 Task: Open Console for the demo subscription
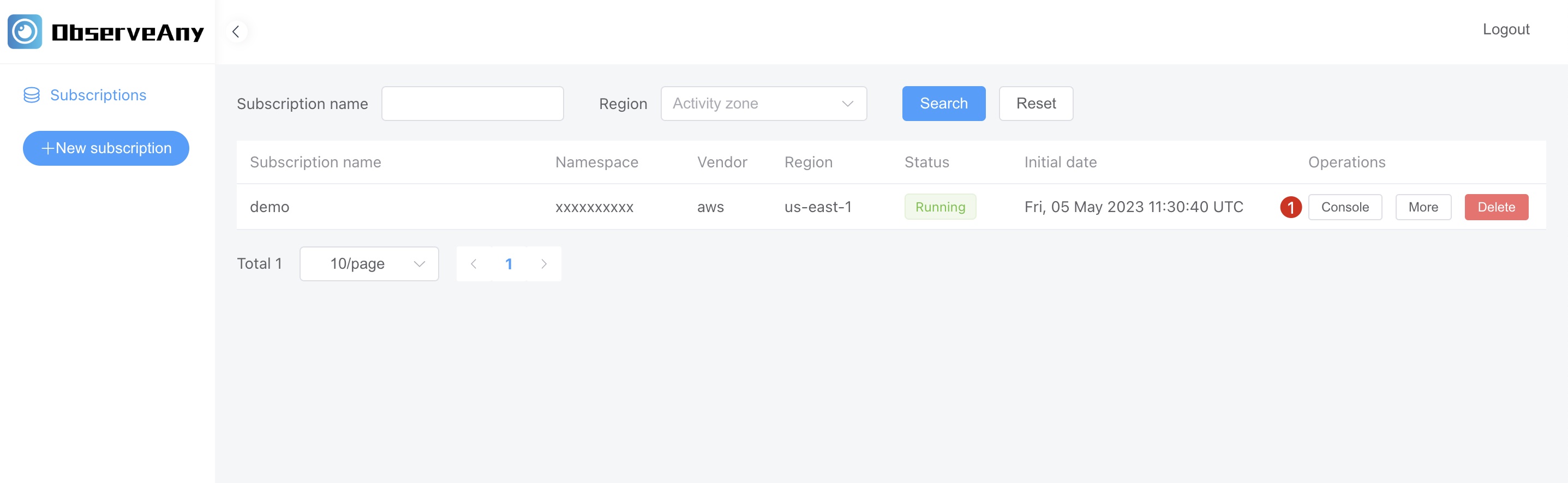(1345, 208)
